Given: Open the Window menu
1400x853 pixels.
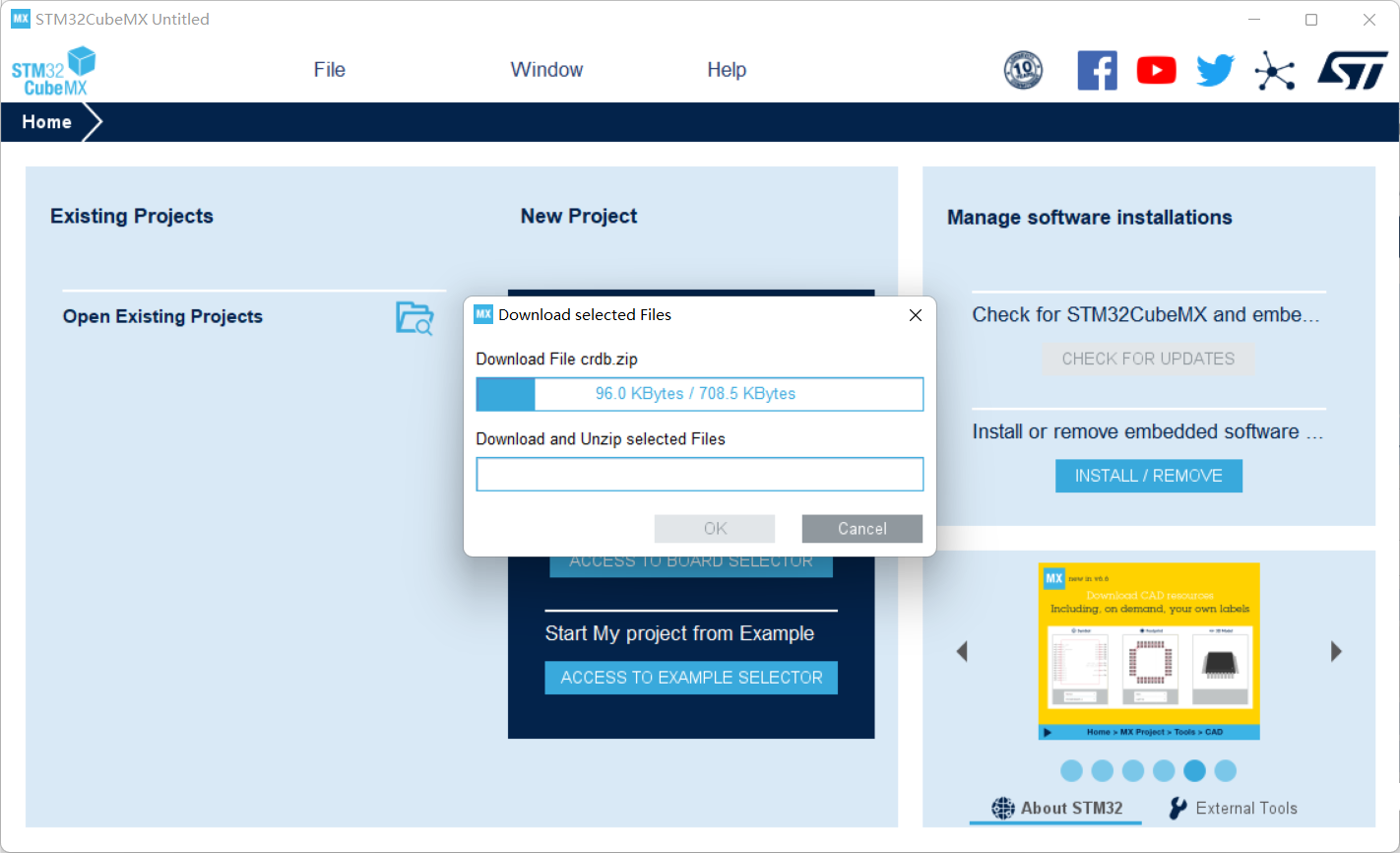Looking at the screenshot, I should [x=546, y=70].
